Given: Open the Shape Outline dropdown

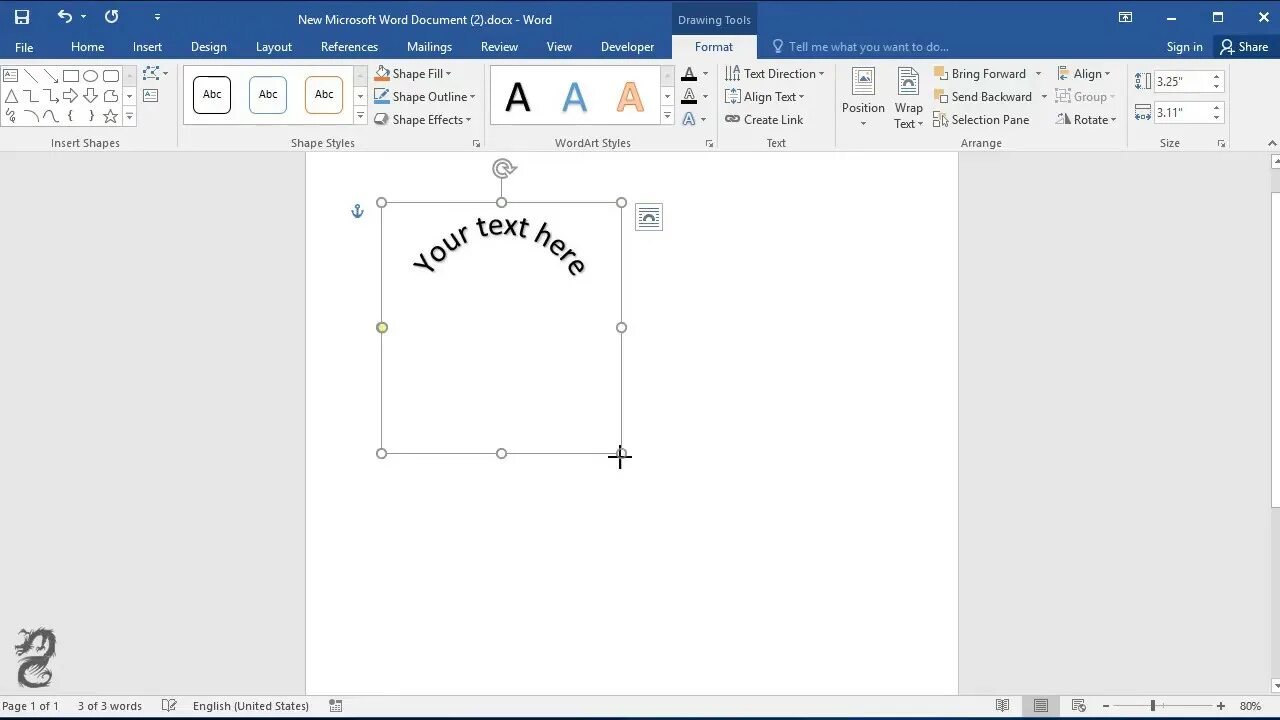Looking at the screenshot, I should click(x=425, y=97).
